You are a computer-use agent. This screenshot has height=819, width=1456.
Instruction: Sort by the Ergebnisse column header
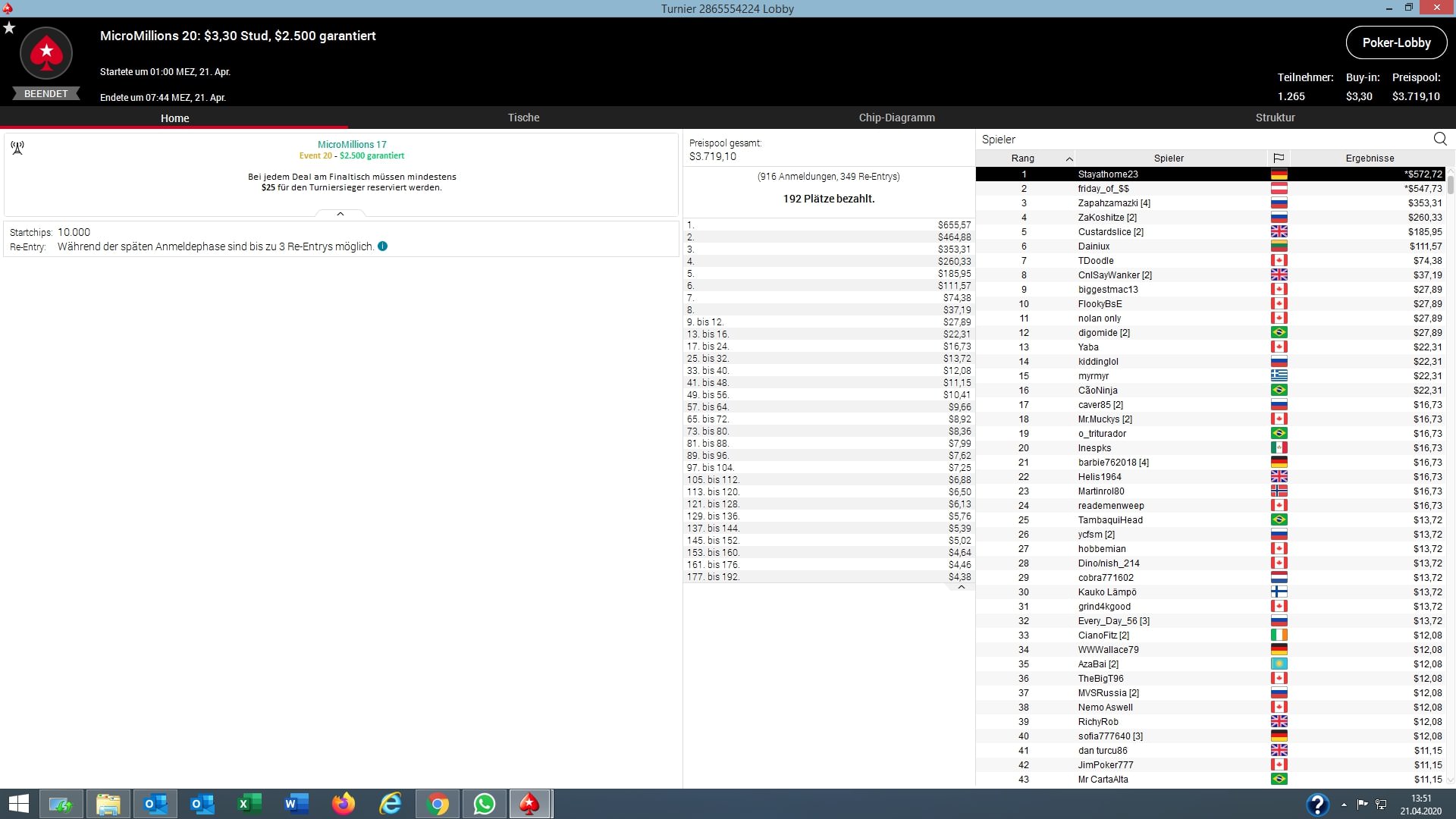click(1370, 158)
